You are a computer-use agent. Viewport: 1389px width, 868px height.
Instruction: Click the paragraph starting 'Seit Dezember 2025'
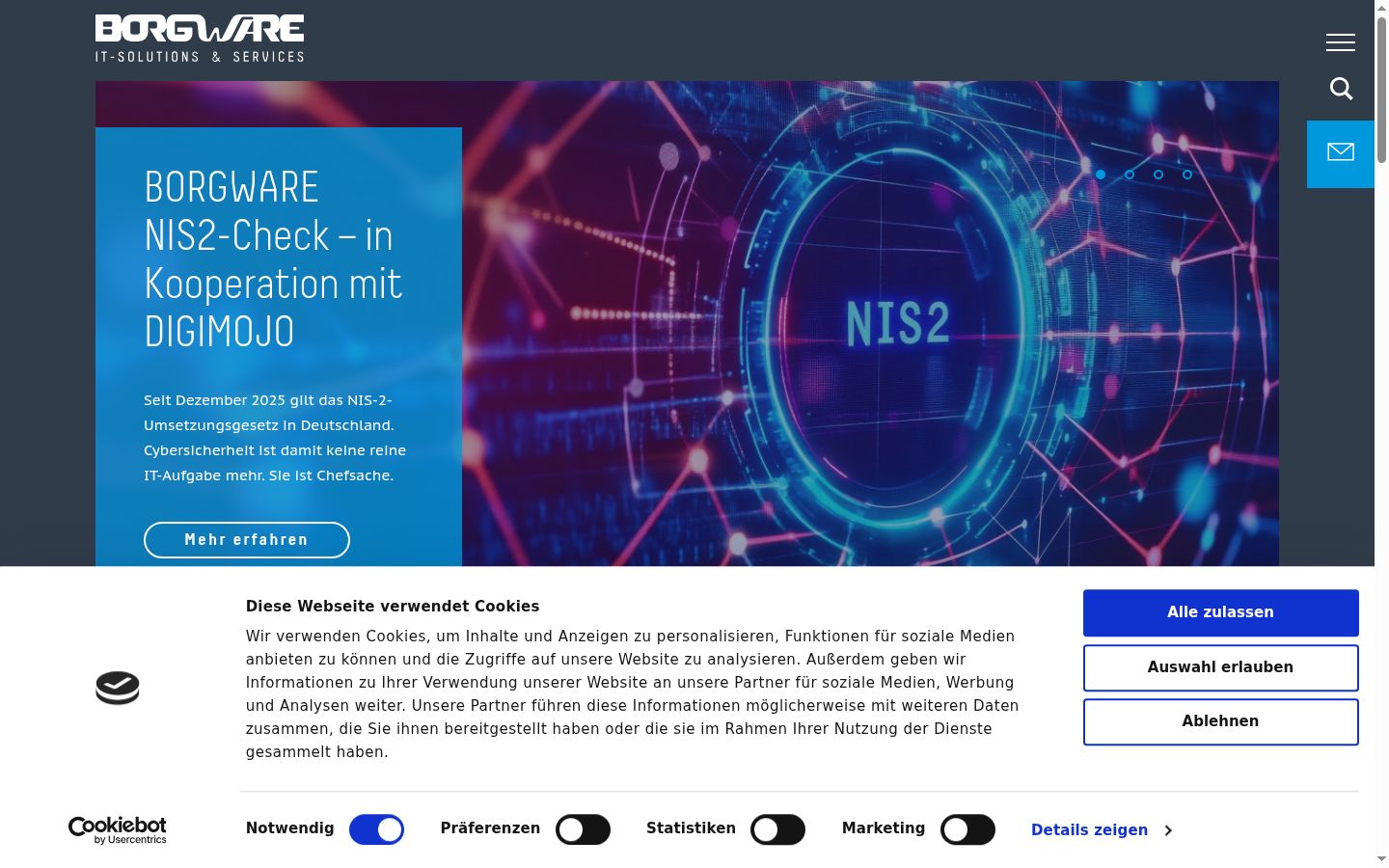point(275,438)
